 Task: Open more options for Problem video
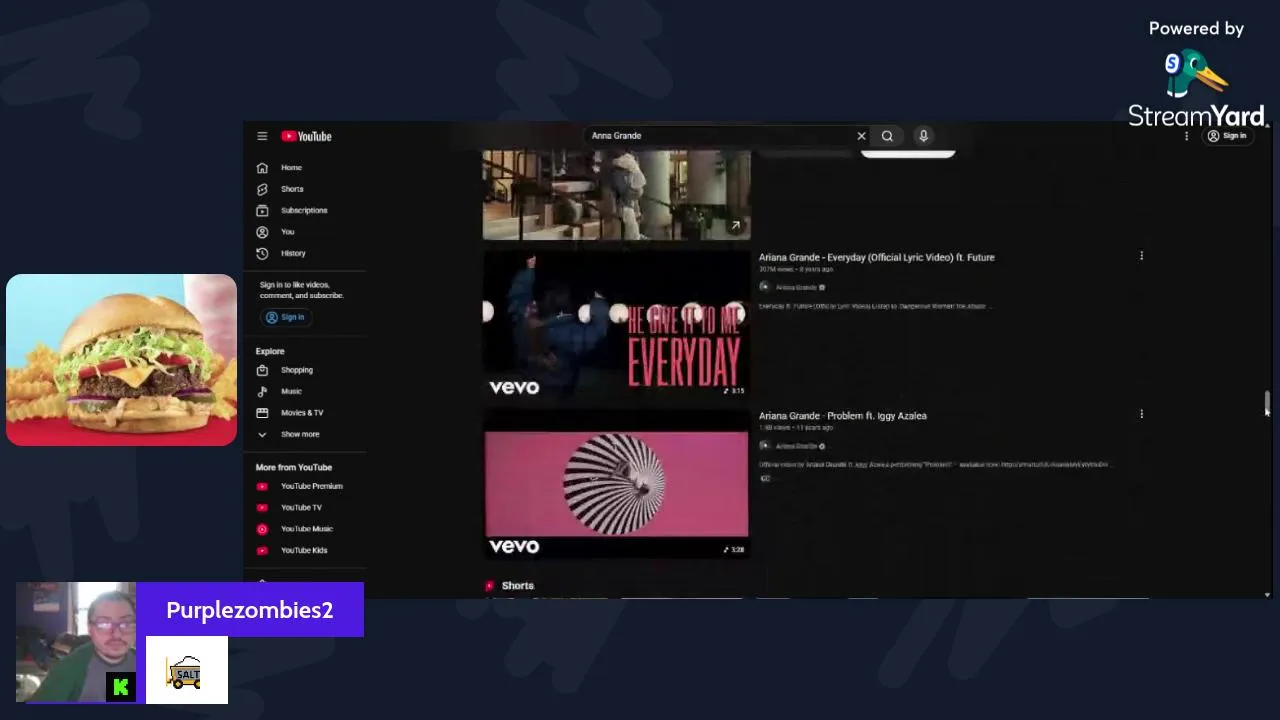(x=1141, y=414)
